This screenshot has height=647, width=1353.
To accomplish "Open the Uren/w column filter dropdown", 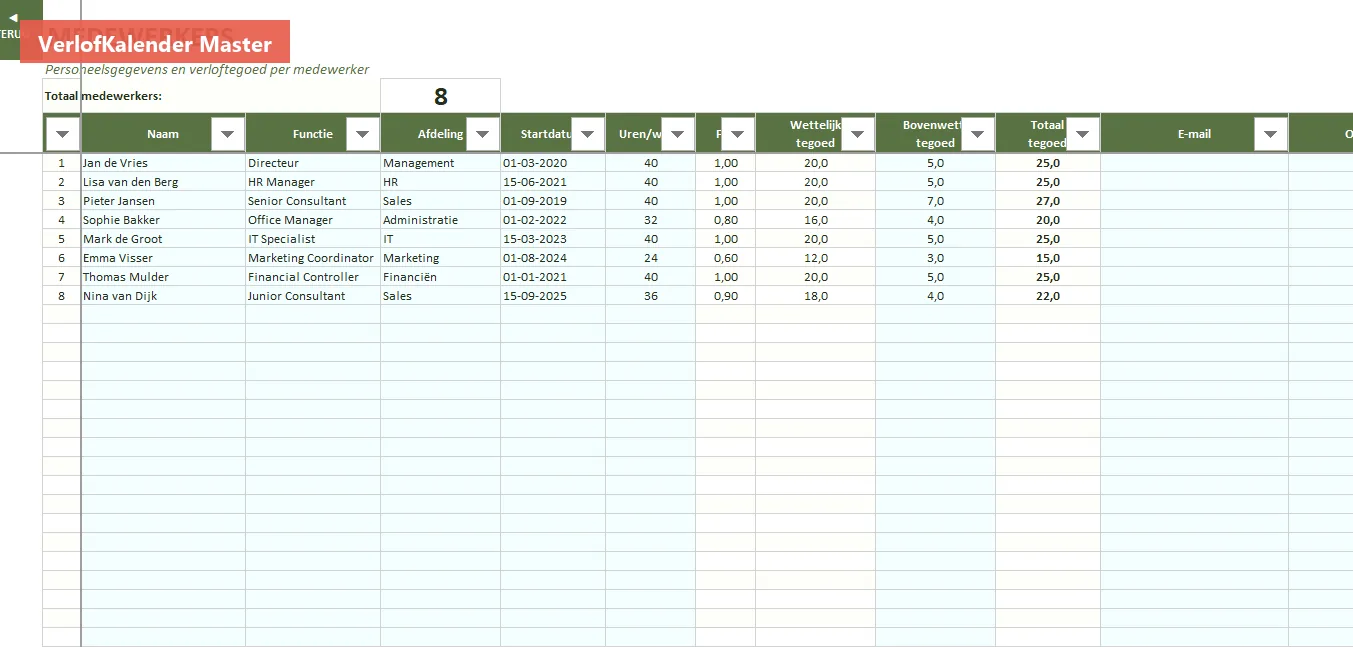I will tap(678, 133).
